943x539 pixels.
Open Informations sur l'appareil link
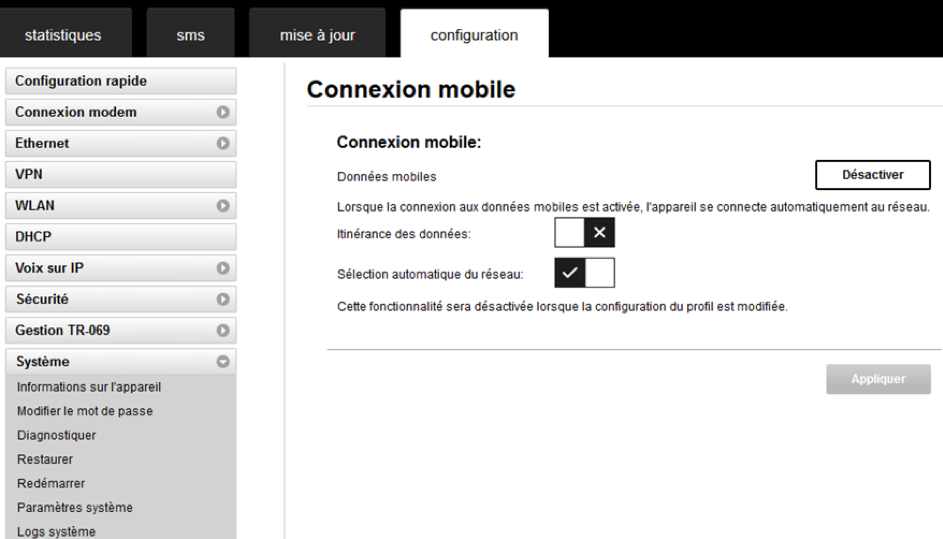89,387
